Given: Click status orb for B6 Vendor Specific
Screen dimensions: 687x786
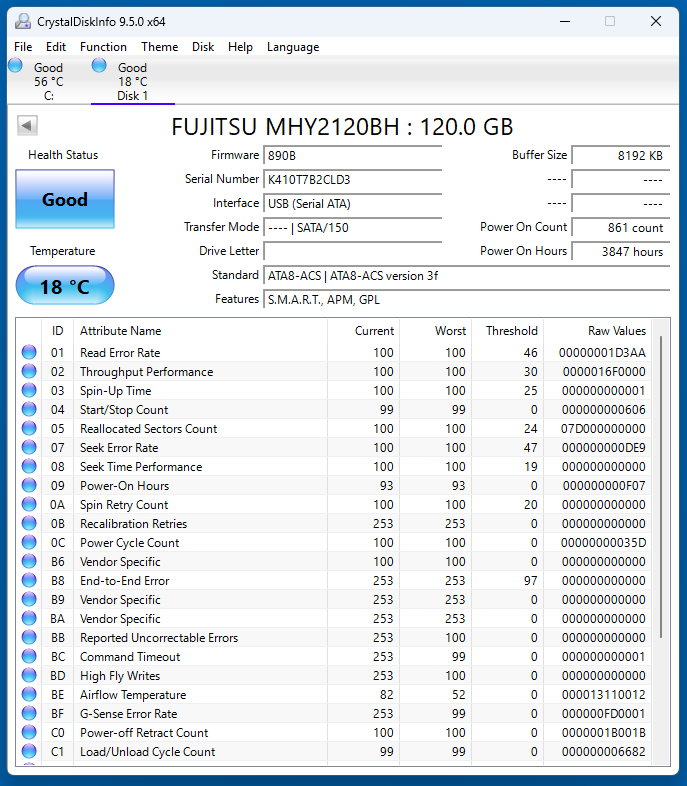Looking at the screenshot, I should 29,561.
